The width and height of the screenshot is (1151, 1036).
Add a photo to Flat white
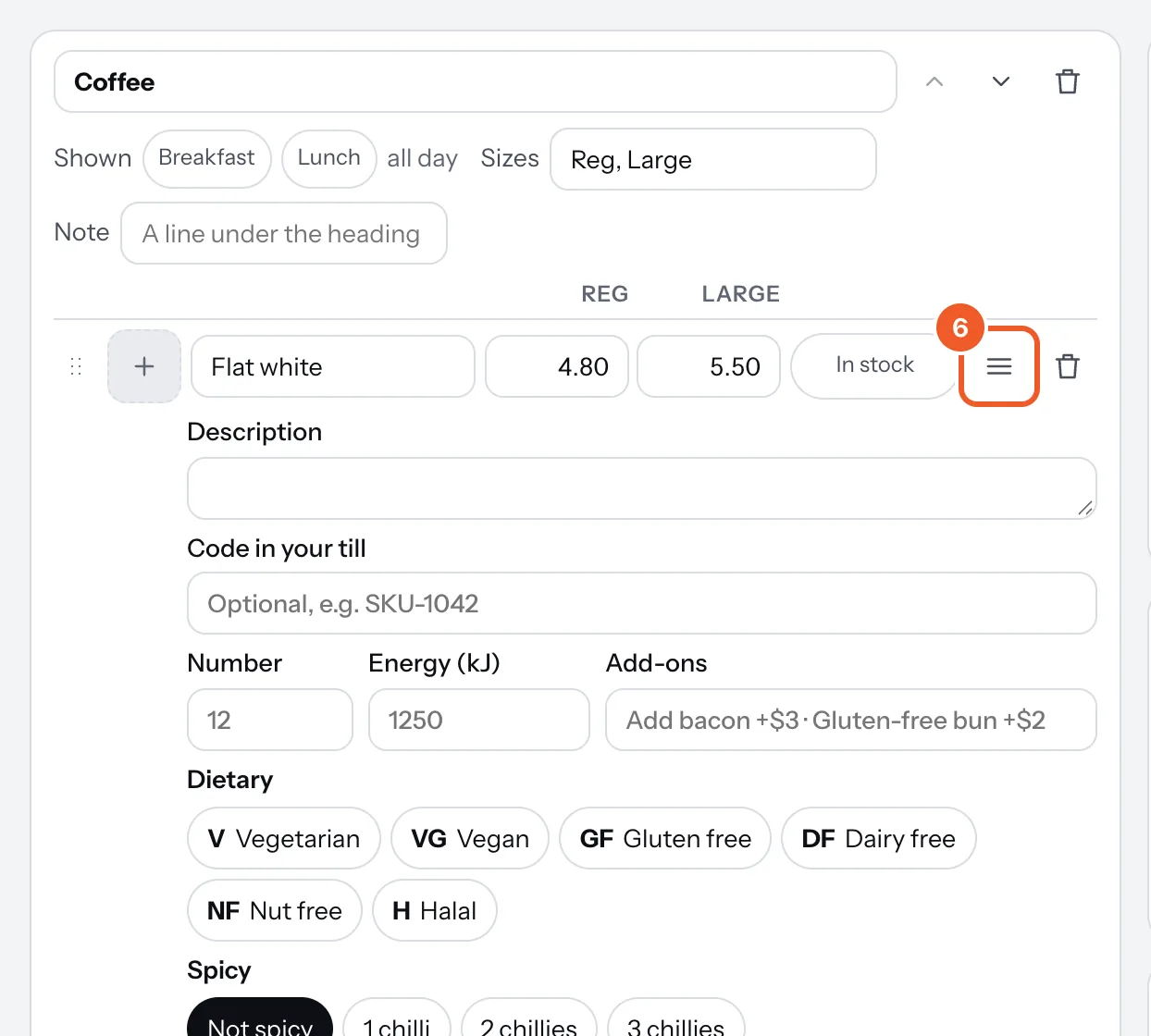click(x=144, y=366)
